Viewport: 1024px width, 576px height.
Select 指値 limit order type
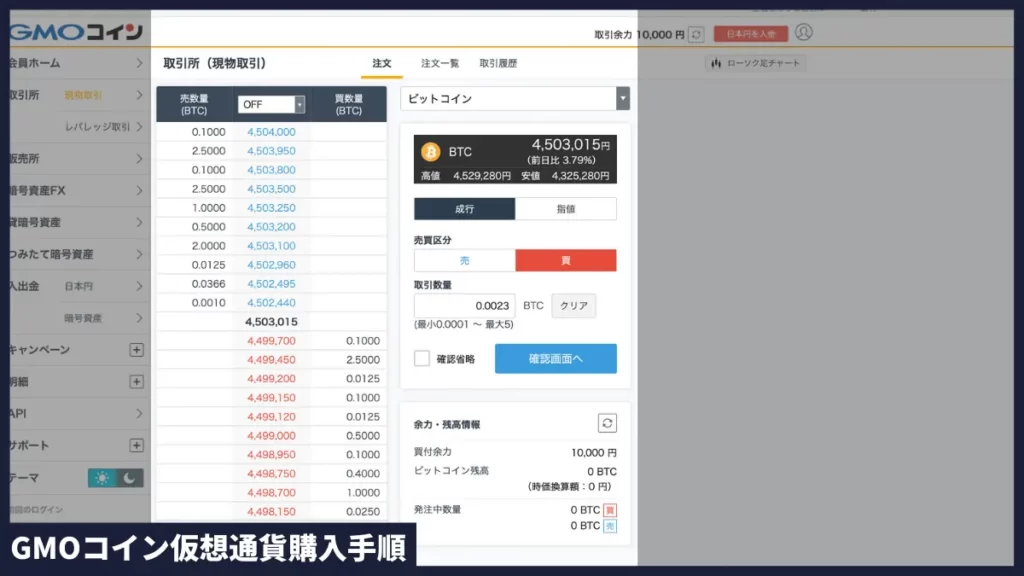point(566,209)
